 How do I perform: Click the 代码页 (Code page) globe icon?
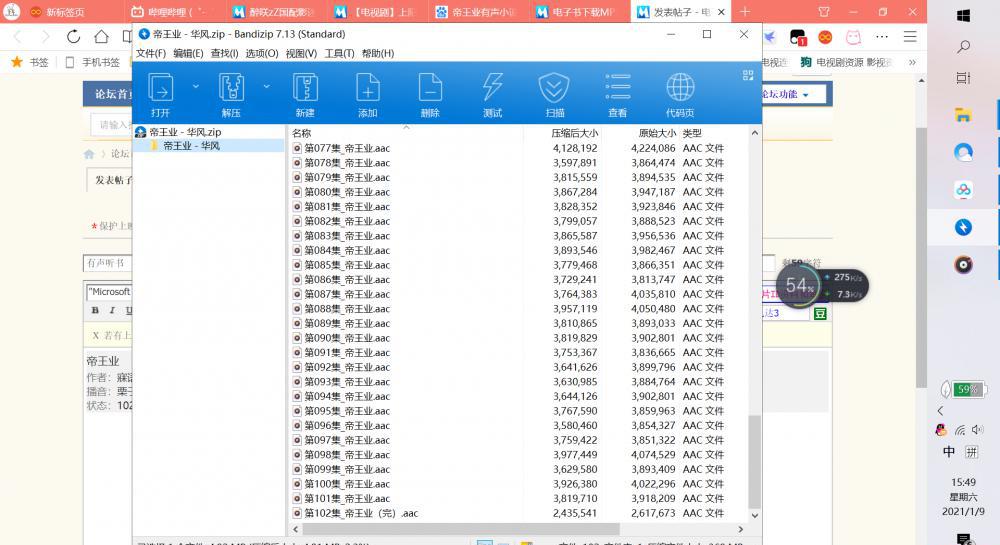tap(680, 87)
